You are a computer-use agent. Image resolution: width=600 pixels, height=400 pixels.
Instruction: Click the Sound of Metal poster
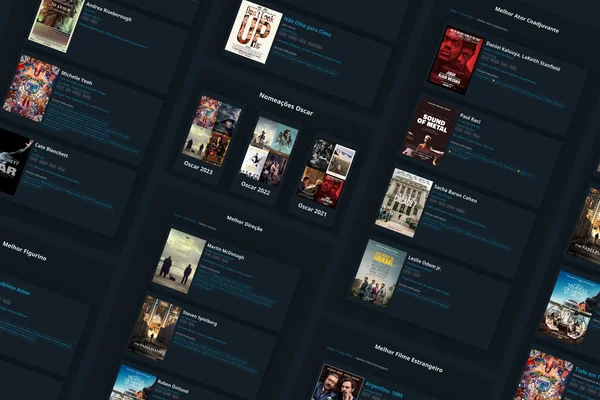click(430, 131)
